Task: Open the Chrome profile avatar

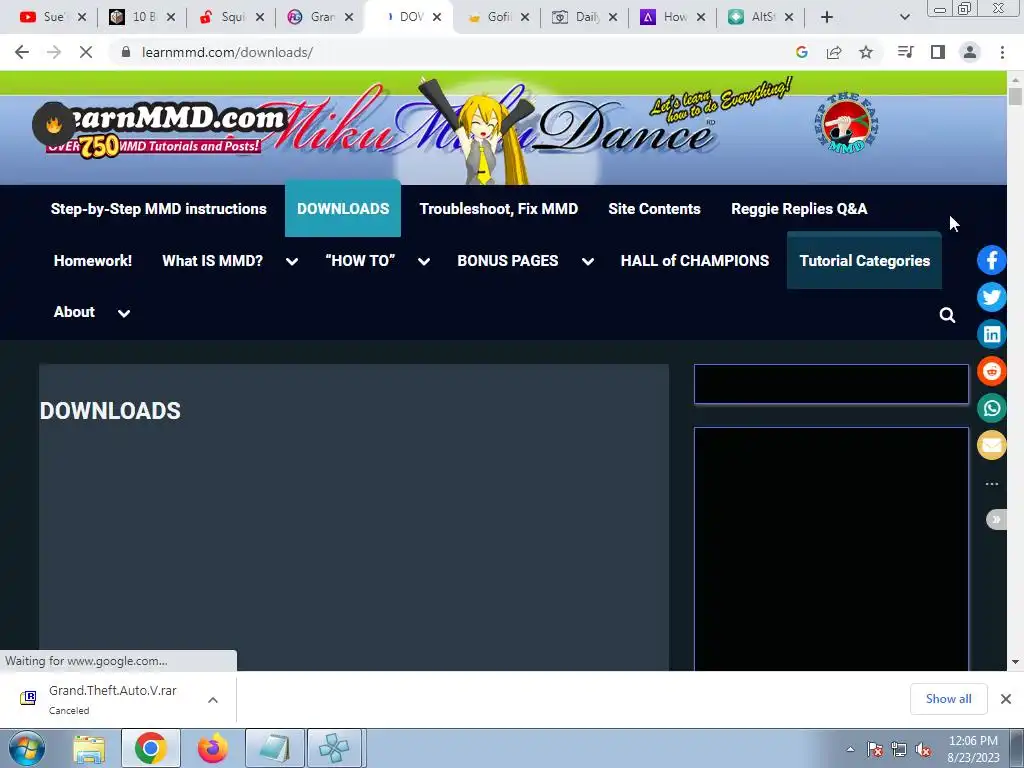Action: click(970, 52)
